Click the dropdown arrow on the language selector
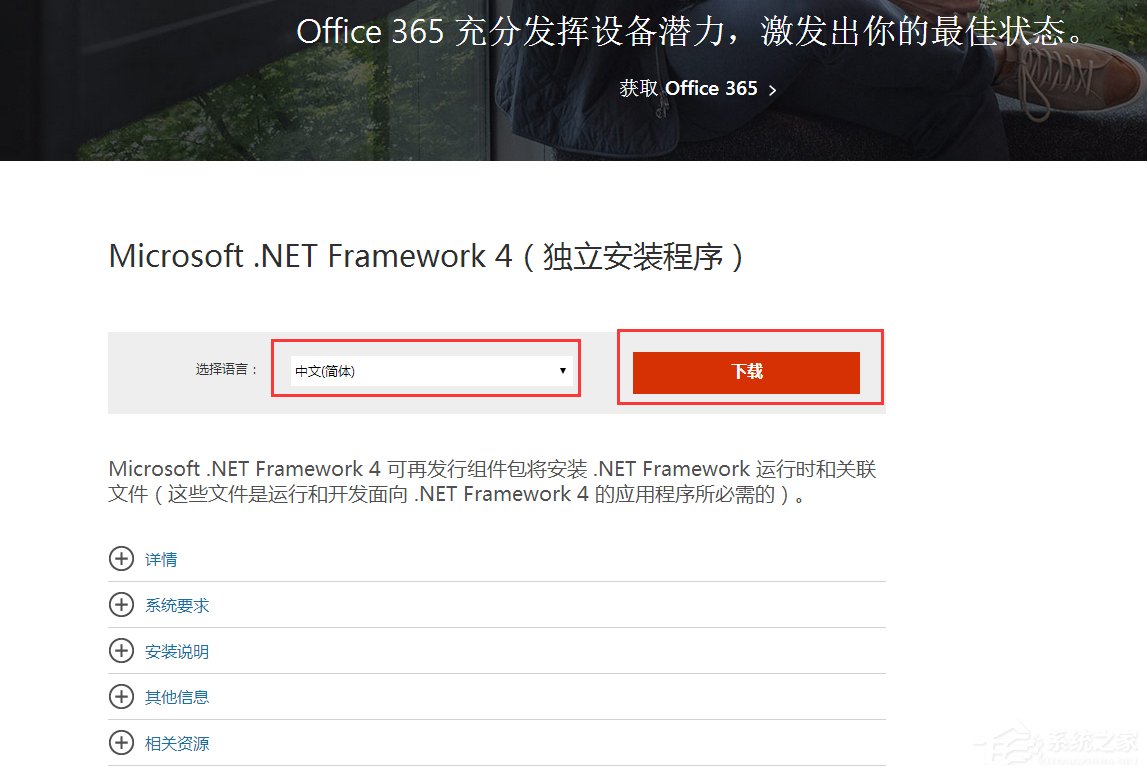This screenshot has height=774, width=1147. click(562, 369)
